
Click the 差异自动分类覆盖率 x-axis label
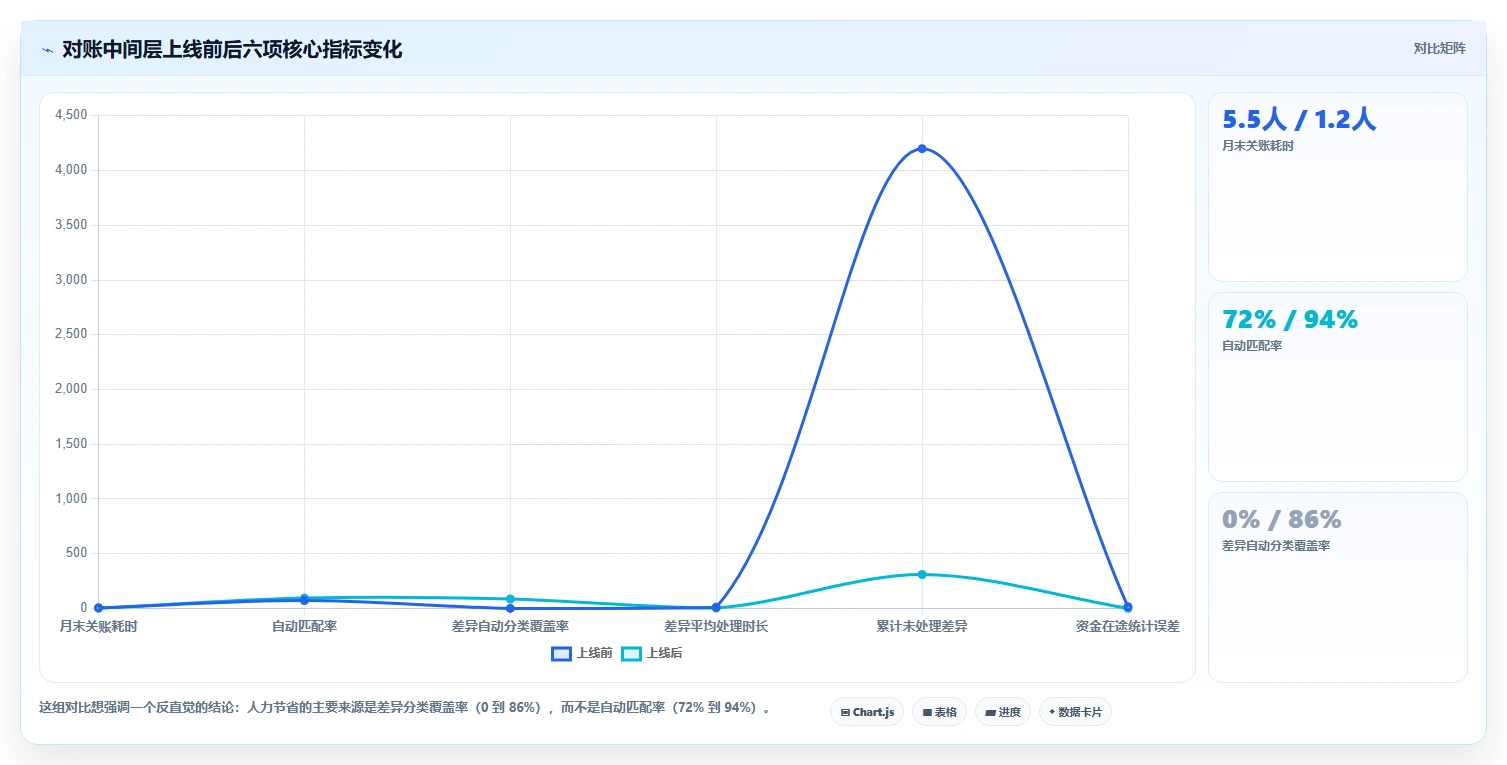pyautogui.click(x=510, y=626)
